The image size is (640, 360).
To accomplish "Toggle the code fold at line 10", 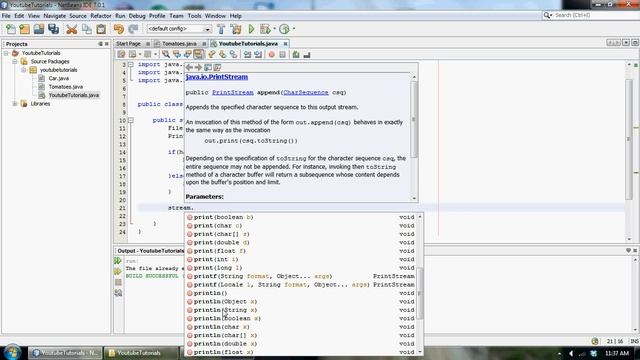I will coord(131,120).
